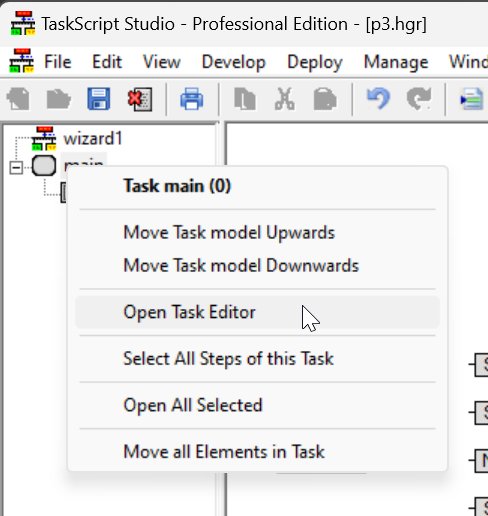This screenshot has width=488, height=516.
Task: Click the TaskScript Studio title bar icon
Action: click(23, 23)
